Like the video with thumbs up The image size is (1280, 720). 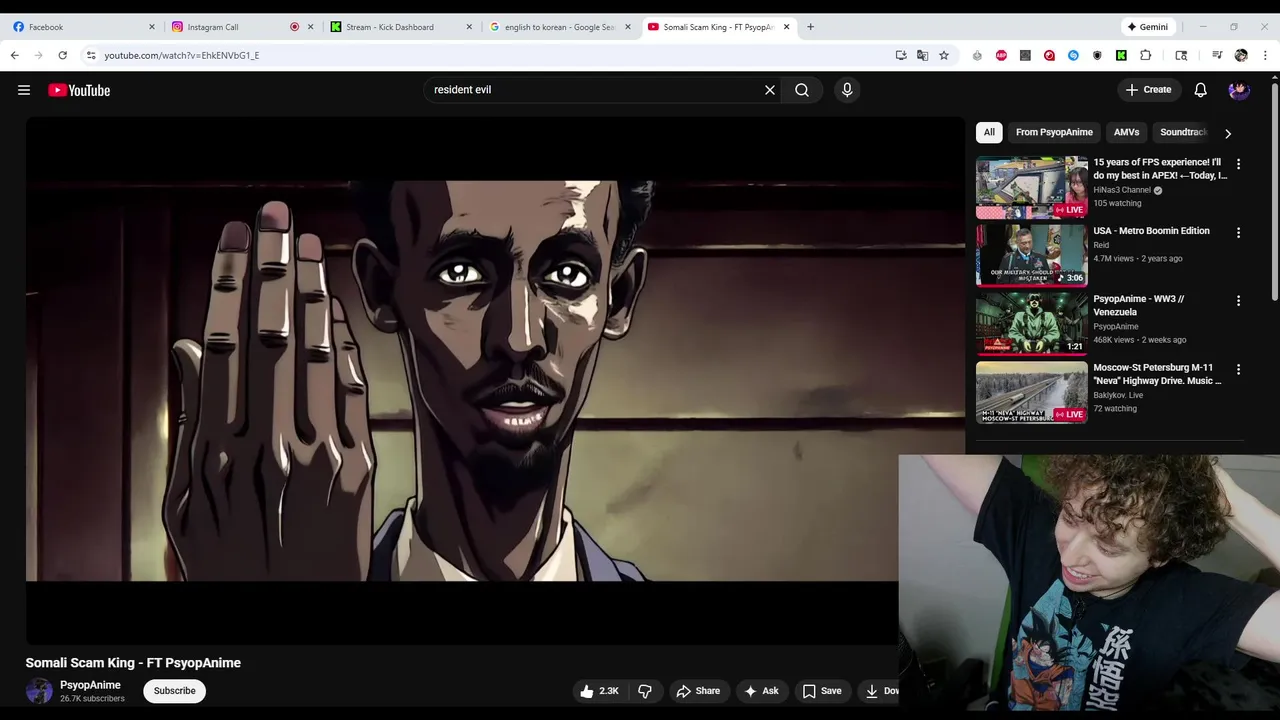tap(599, 691)
